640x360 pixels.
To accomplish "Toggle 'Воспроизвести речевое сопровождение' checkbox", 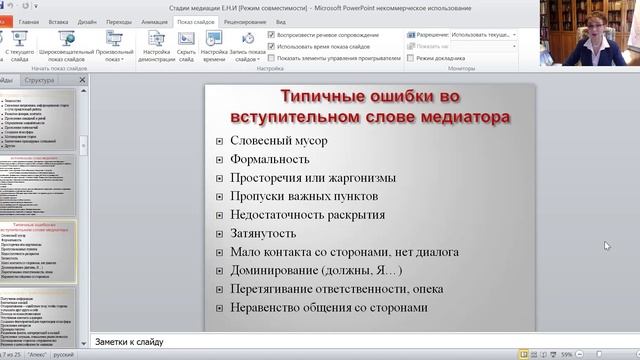I will pyautogui.click(x=271, y=35).
